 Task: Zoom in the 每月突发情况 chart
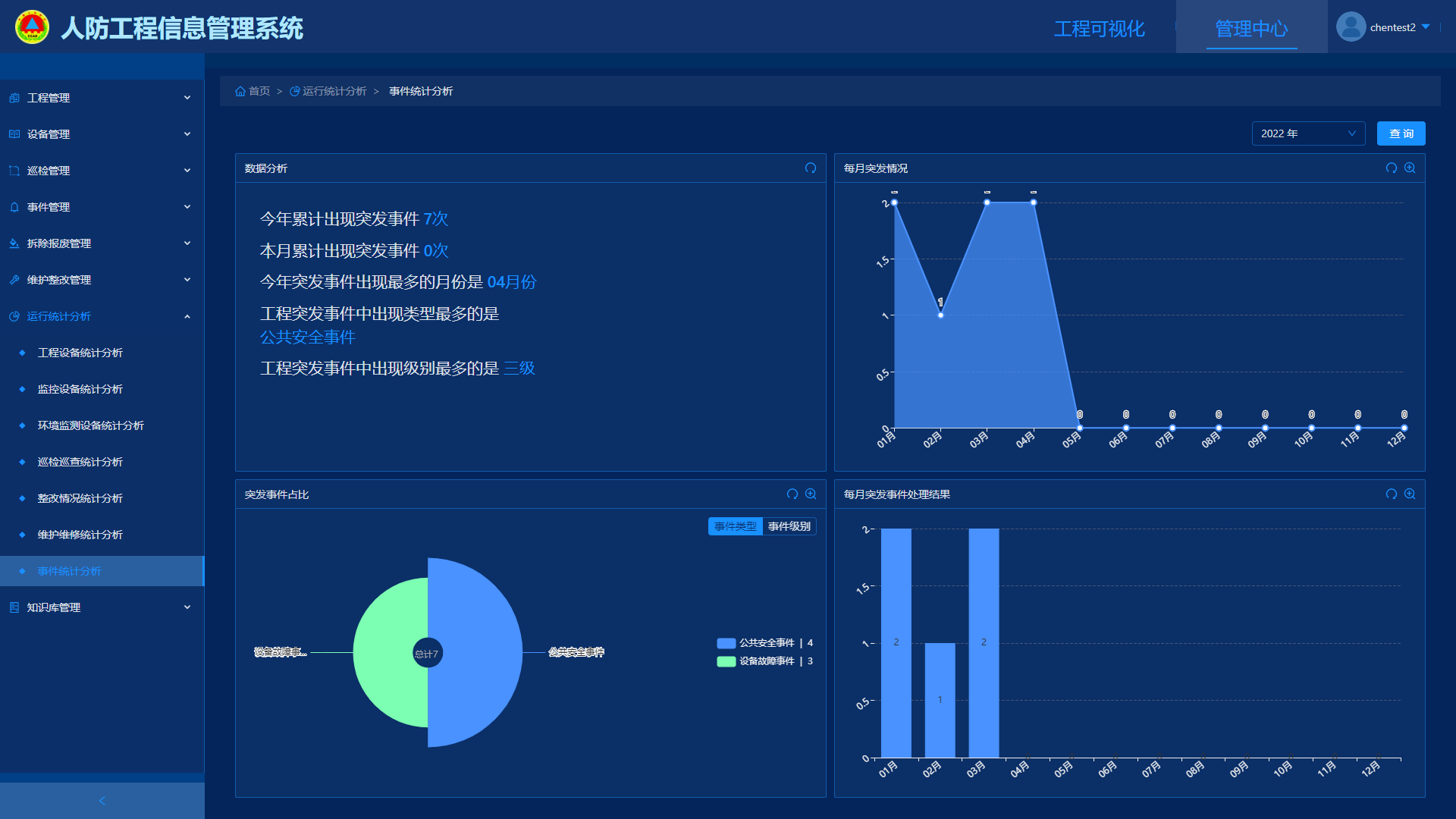click(1410, 168)
